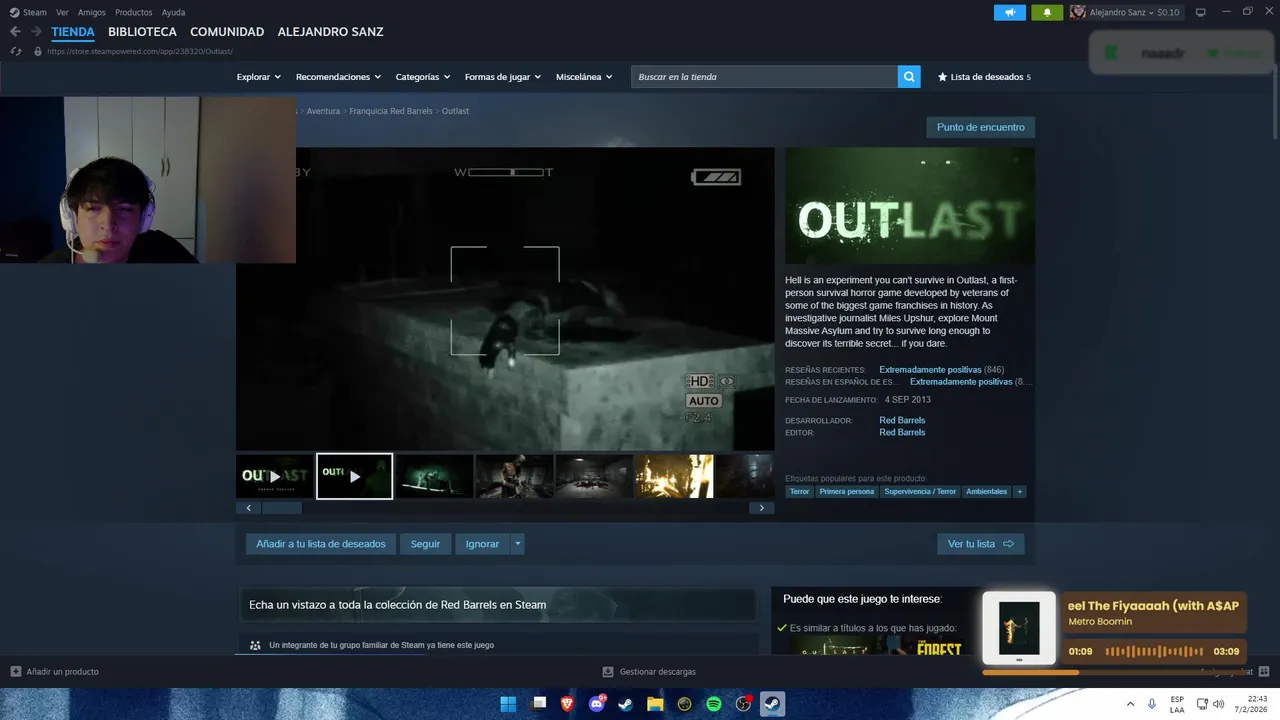This screenshot has width=1280, height=720.
Task: Open Spotify from the taskbar
Action: tap(714, 704)
